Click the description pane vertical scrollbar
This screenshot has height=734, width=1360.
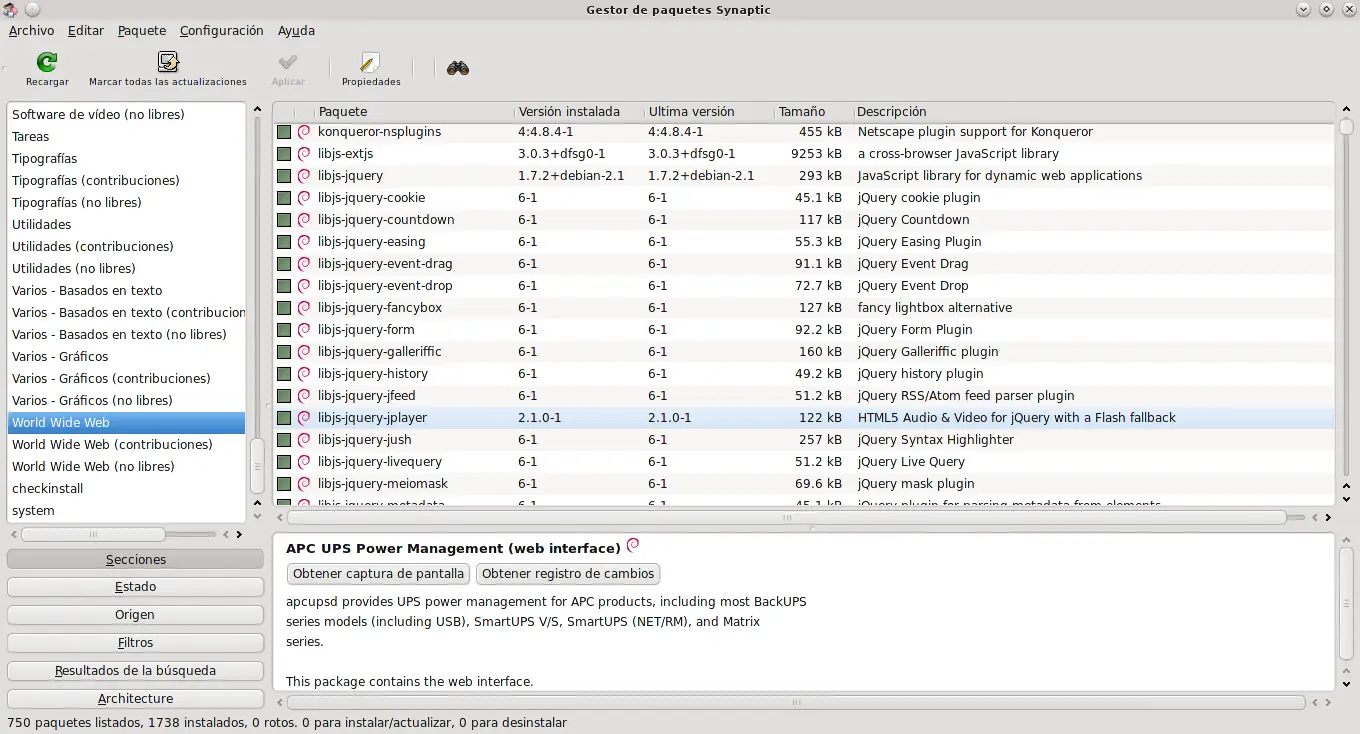point(1346,605)
